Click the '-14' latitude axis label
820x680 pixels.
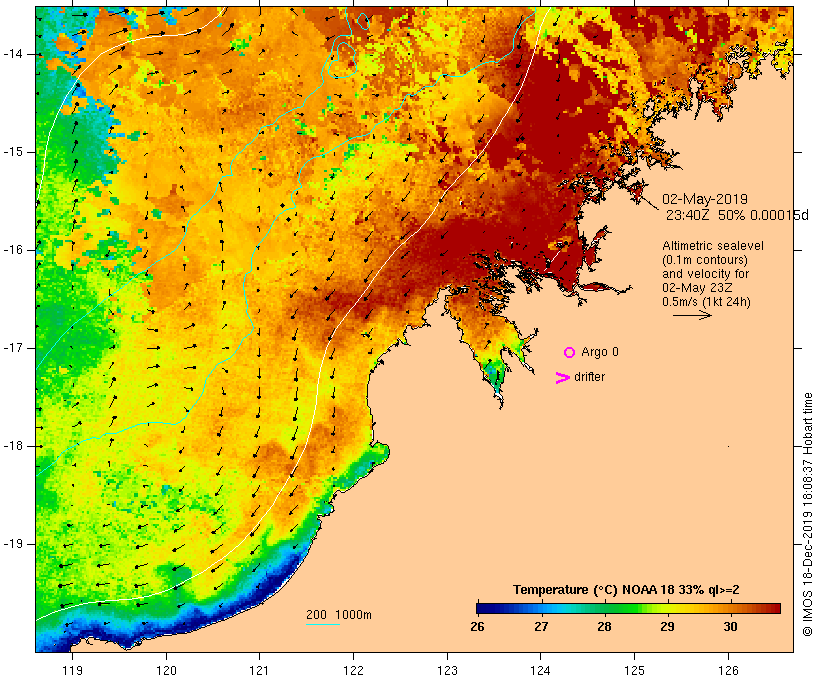[x=13, y=54]
